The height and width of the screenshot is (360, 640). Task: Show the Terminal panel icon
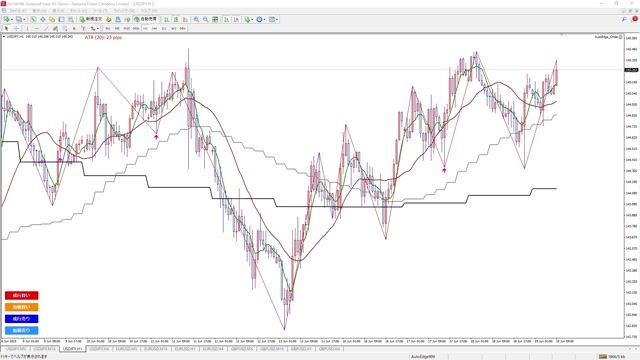(61, 19)
